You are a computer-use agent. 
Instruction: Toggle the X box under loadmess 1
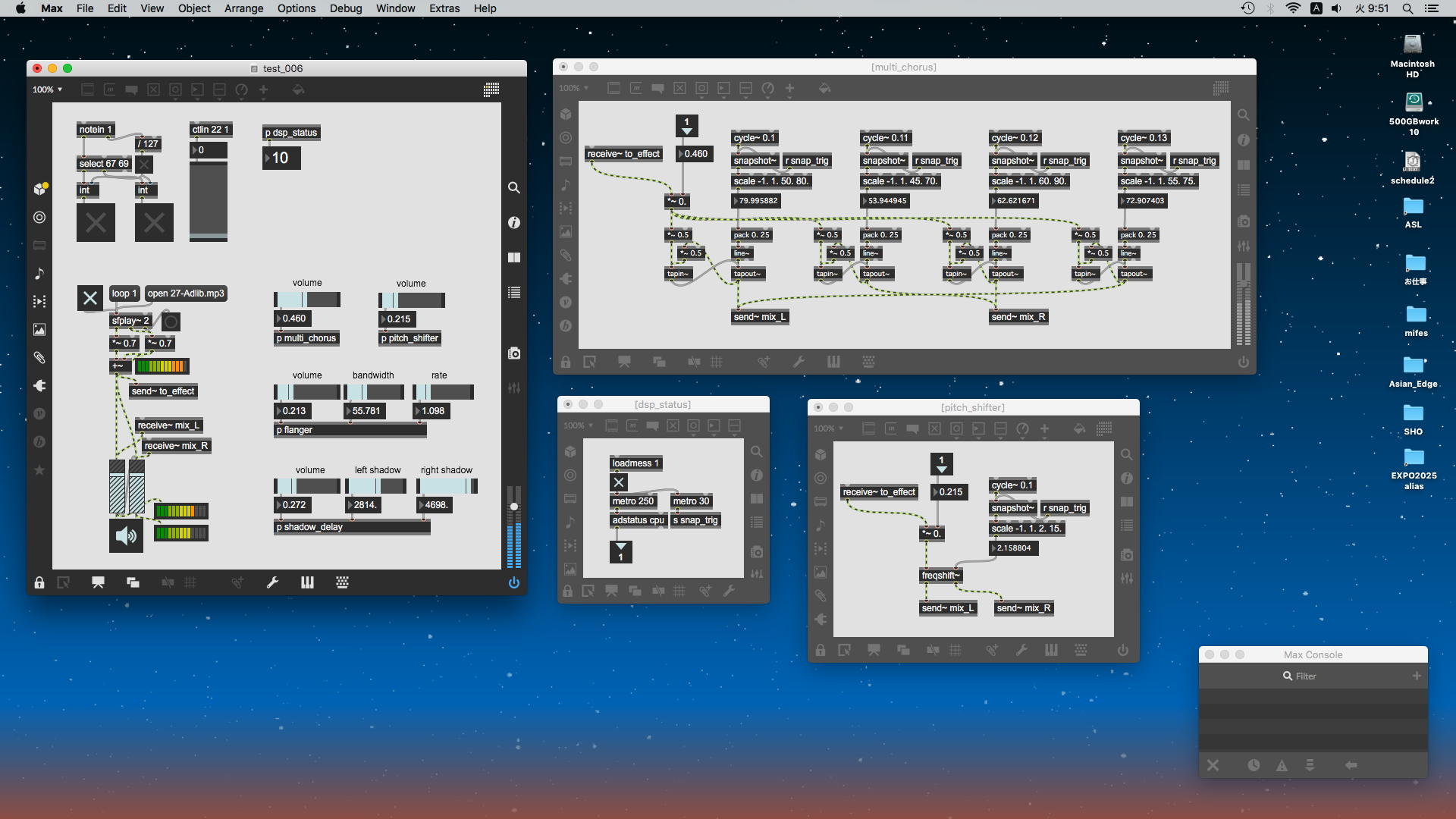tap(619, 482)
